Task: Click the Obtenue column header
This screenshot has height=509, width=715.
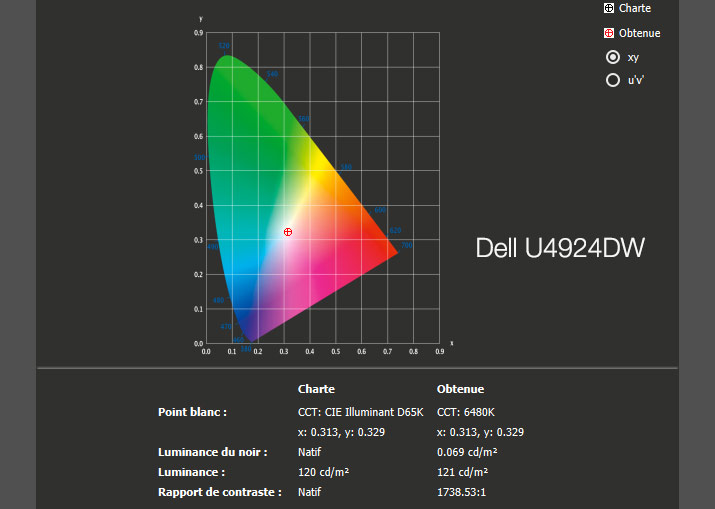Action: point(460,389)
